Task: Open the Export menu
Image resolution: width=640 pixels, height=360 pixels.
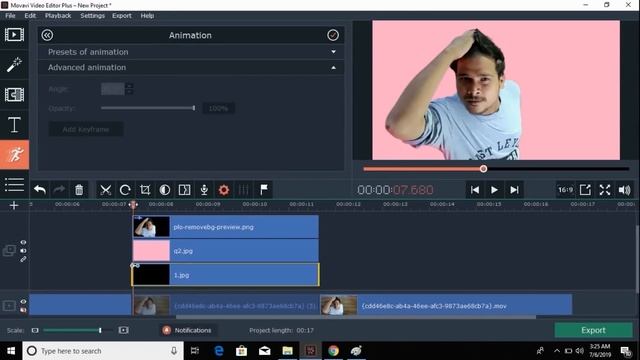Action: (122, 16)
